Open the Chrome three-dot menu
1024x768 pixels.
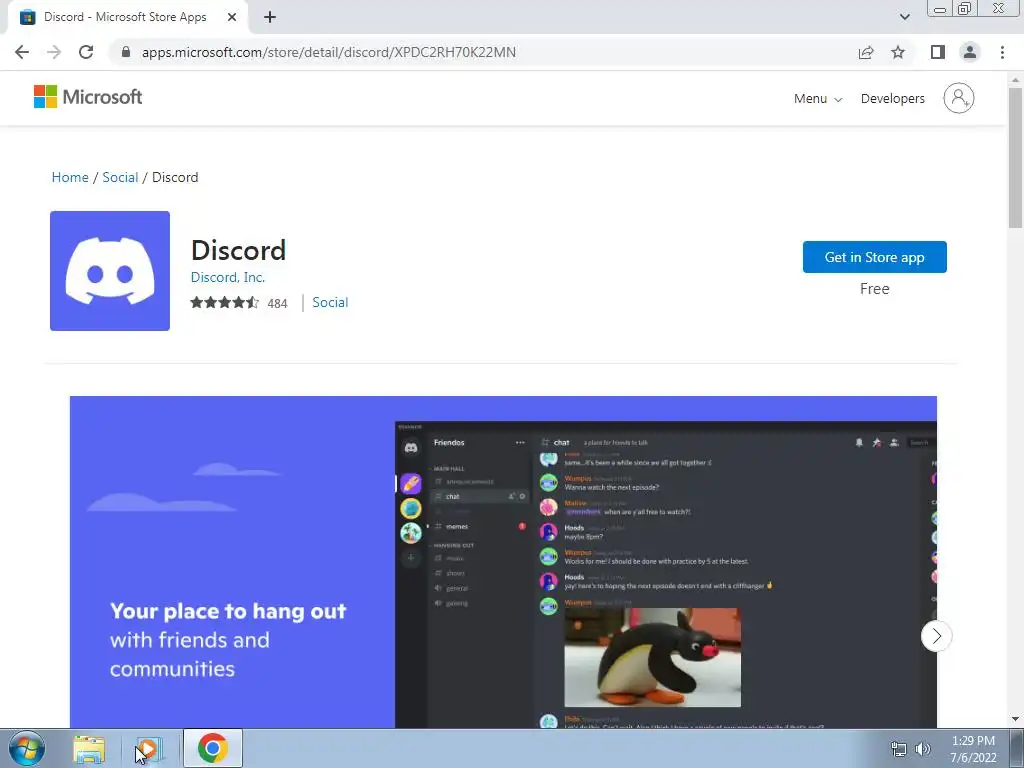point(1002,52)
